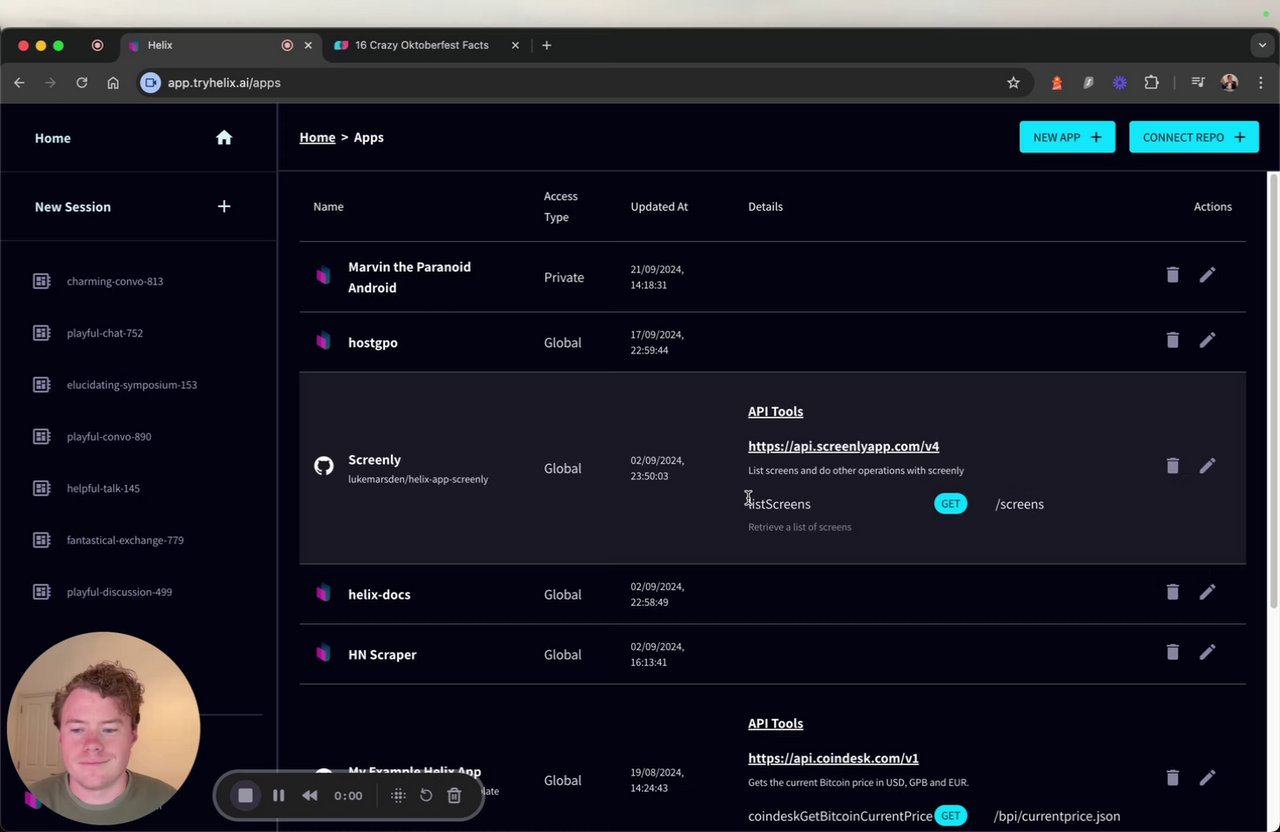Open the charming-convo-813 session
The width and height of the screenshot is (1280, 832).
[x=115, y=281]
